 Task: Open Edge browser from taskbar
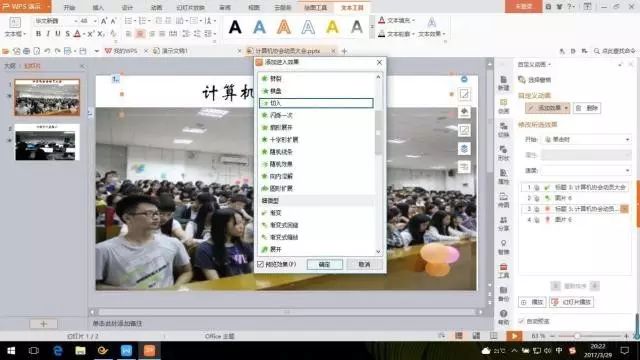coord(58,351)
